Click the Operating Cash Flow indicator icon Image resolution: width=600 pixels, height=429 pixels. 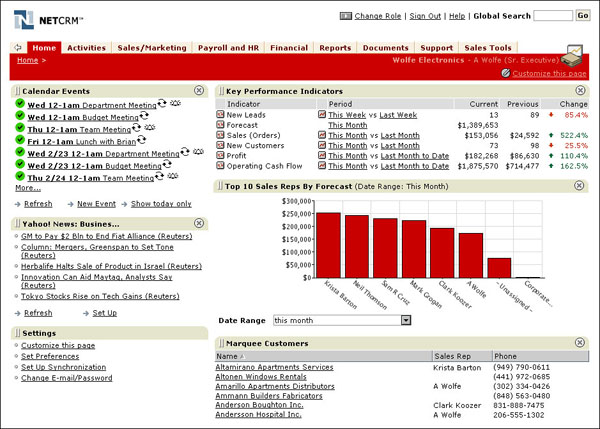(220, 165)
